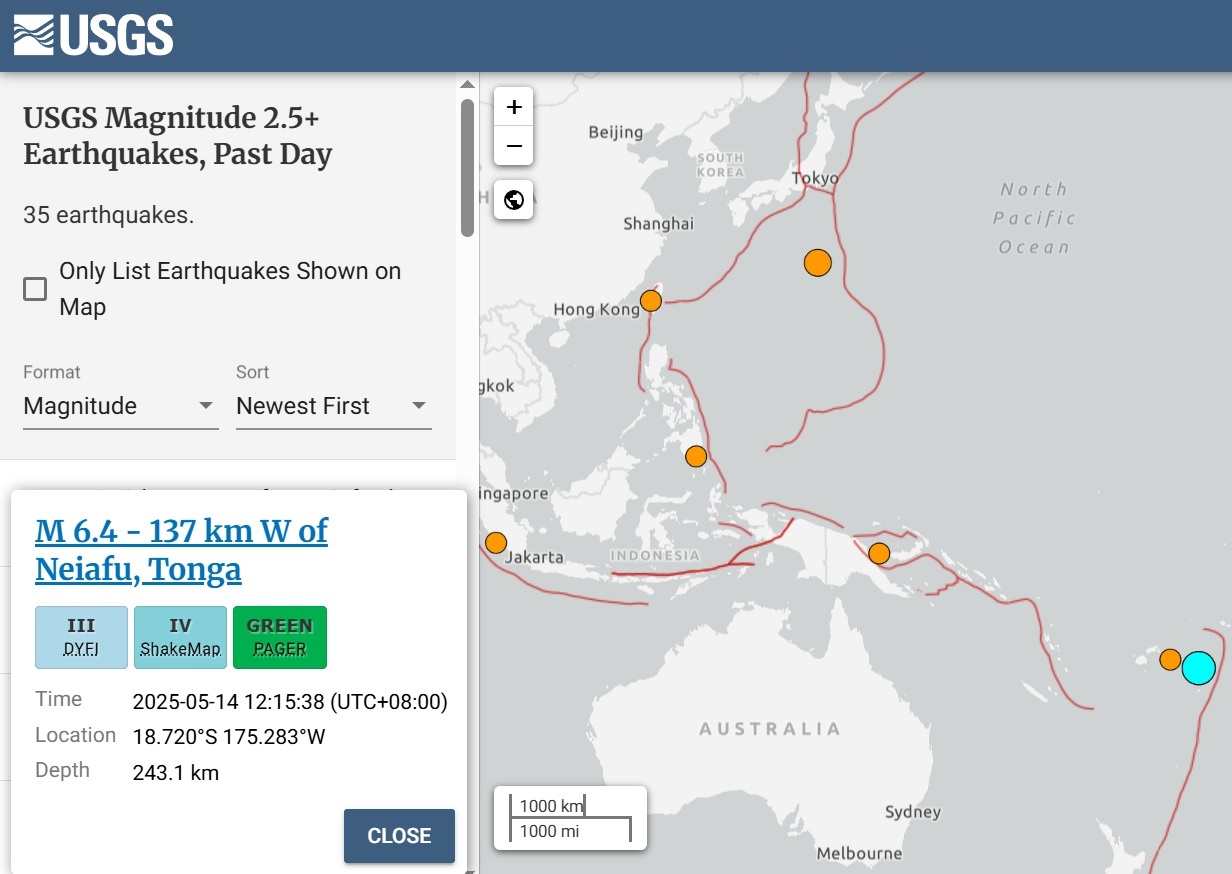Zoom out of the map
Image resolution: width=1232 pixels, height=874 pixels.
tap(514, 146)
